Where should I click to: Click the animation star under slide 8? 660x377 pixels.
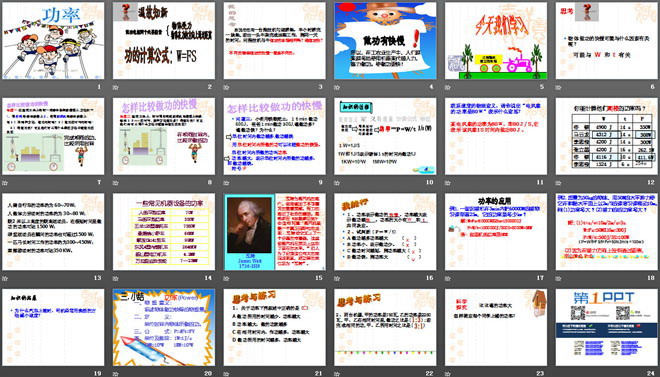point(116,183)
